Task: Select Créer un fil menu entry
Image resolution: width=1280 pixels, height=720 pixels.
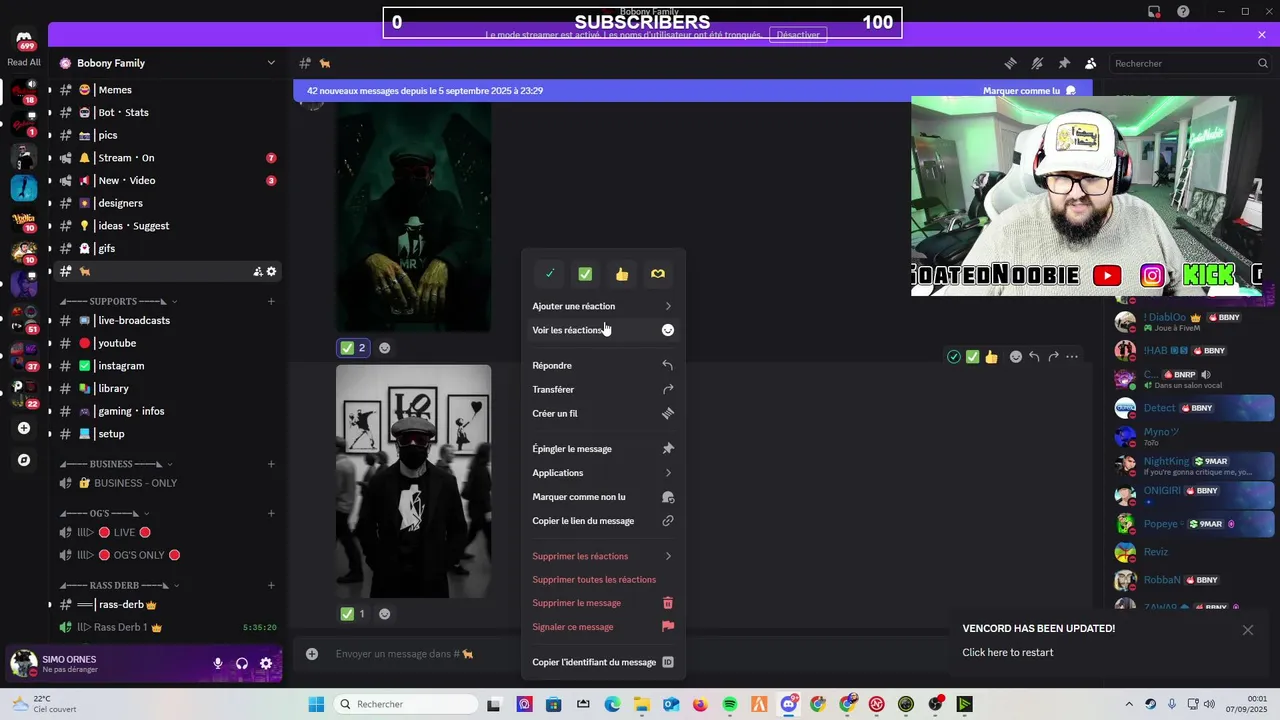Action: [x=602, y=413]
